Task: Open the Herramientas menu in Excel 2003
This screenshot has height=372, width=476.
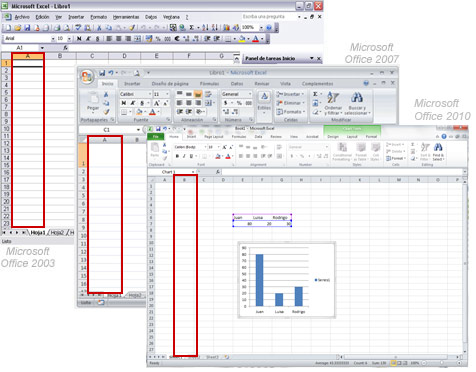Action: click(x=126, y=17)
